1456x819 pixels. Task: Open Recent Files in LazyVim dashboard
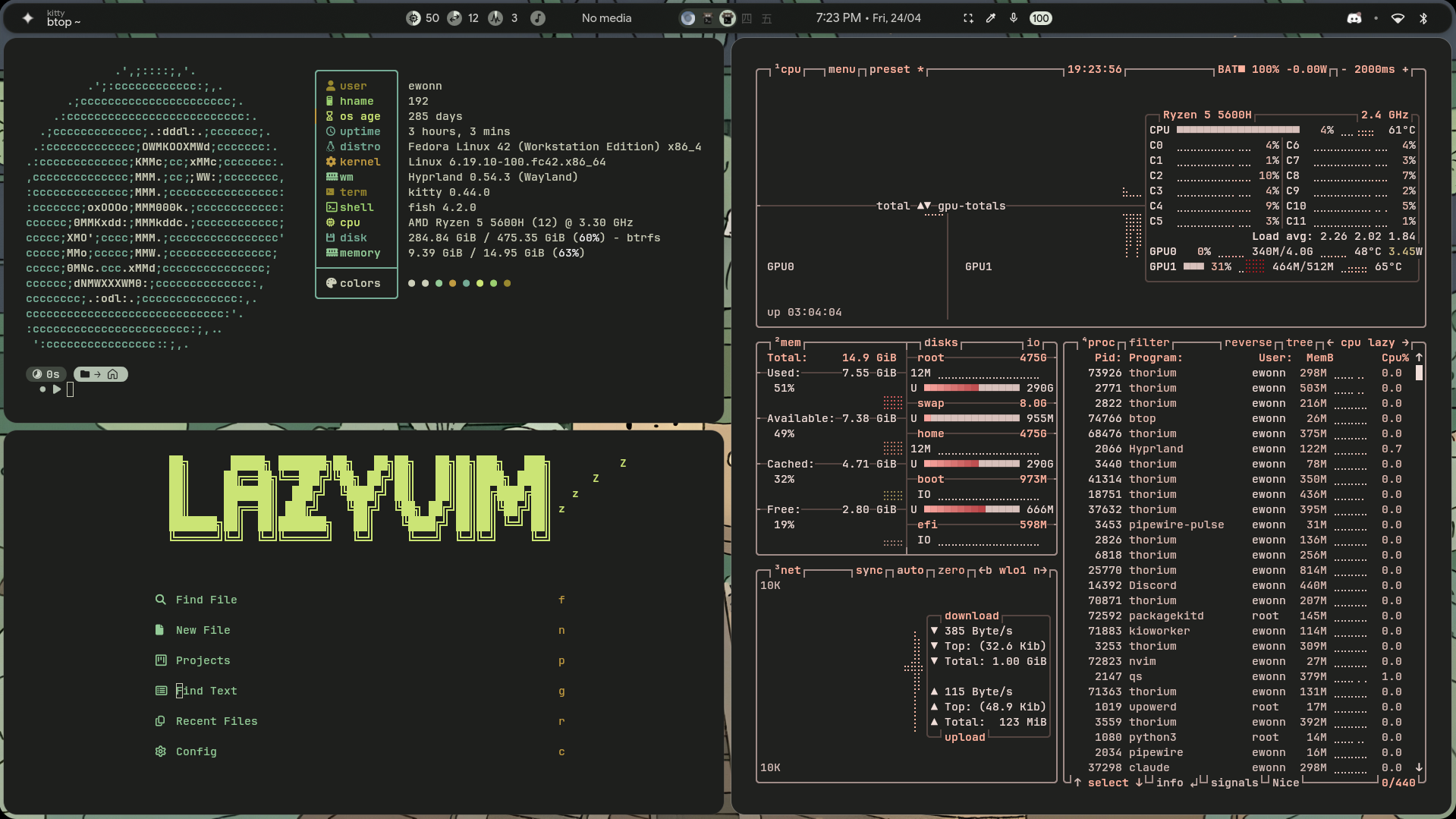360,721
